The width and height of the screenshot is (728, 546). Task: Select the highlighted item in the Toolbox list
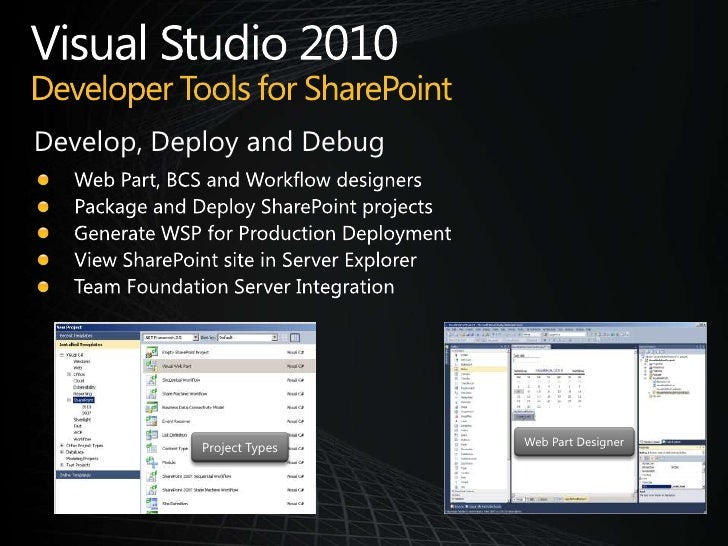479,369
